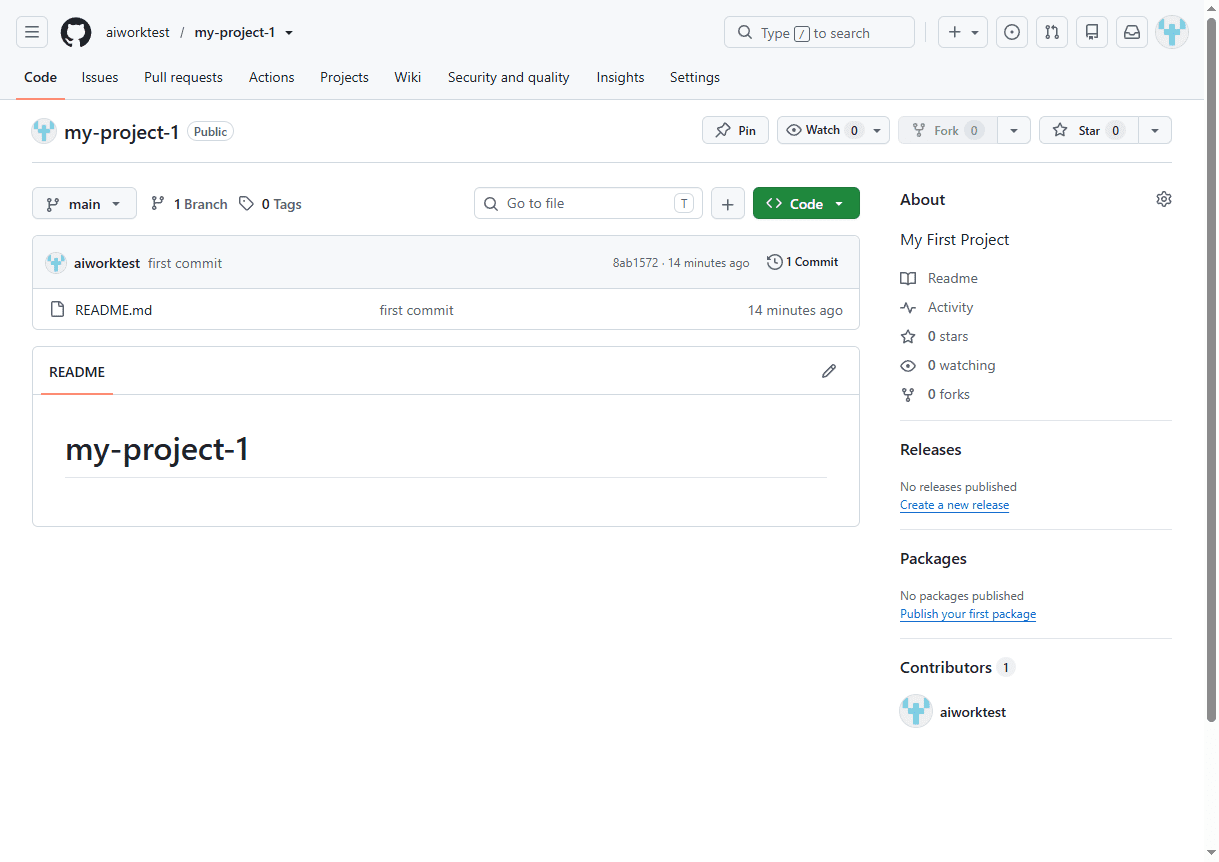Open the notifications inbox icon
Viewport: 1219px width, 862px height.
pos(1132,32)
